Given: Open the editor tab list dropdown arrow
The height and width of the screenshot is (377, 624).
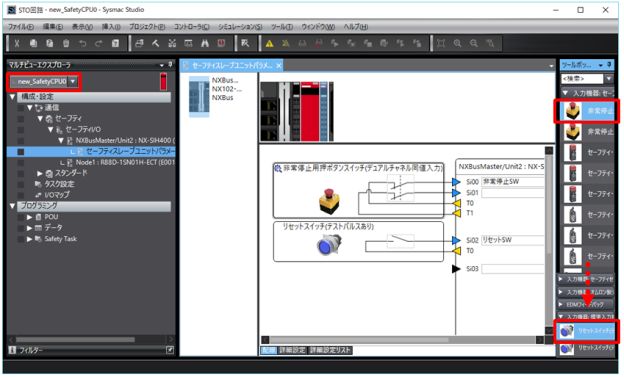Looking at the screenshot, I should coord(551,66).
